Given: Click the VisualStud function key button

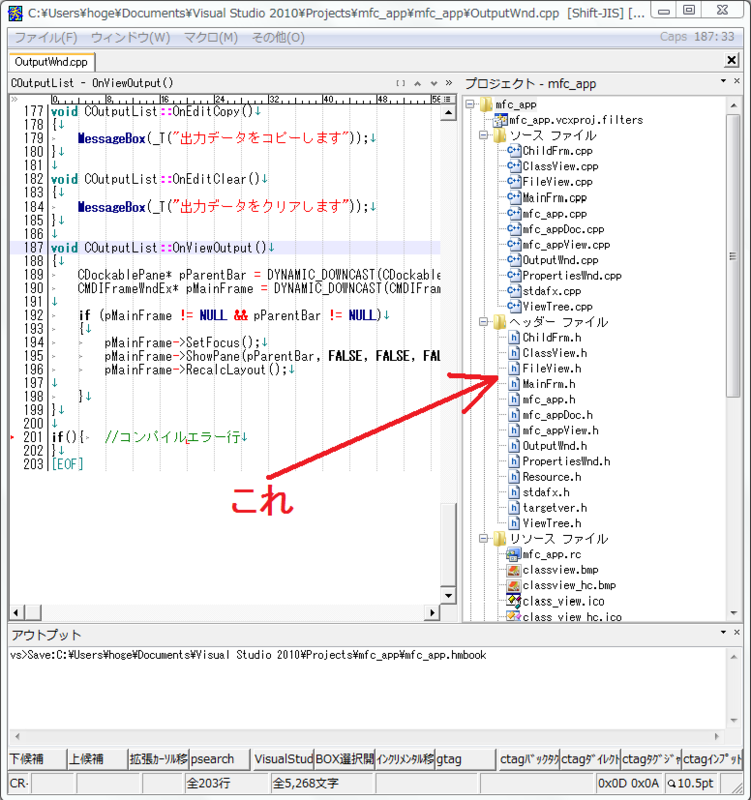Looking at the screenshot, I should [x=284, y=759].
